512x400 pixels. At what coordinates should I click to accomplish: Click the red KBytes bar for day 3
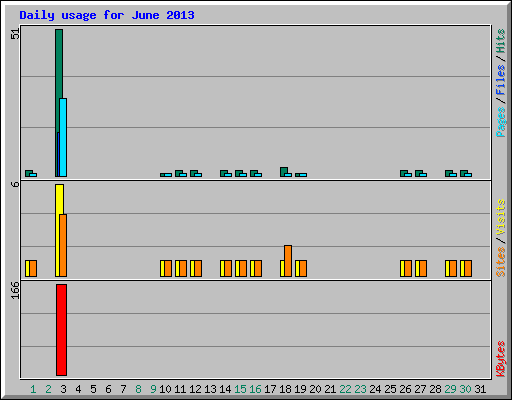point(61,330)
